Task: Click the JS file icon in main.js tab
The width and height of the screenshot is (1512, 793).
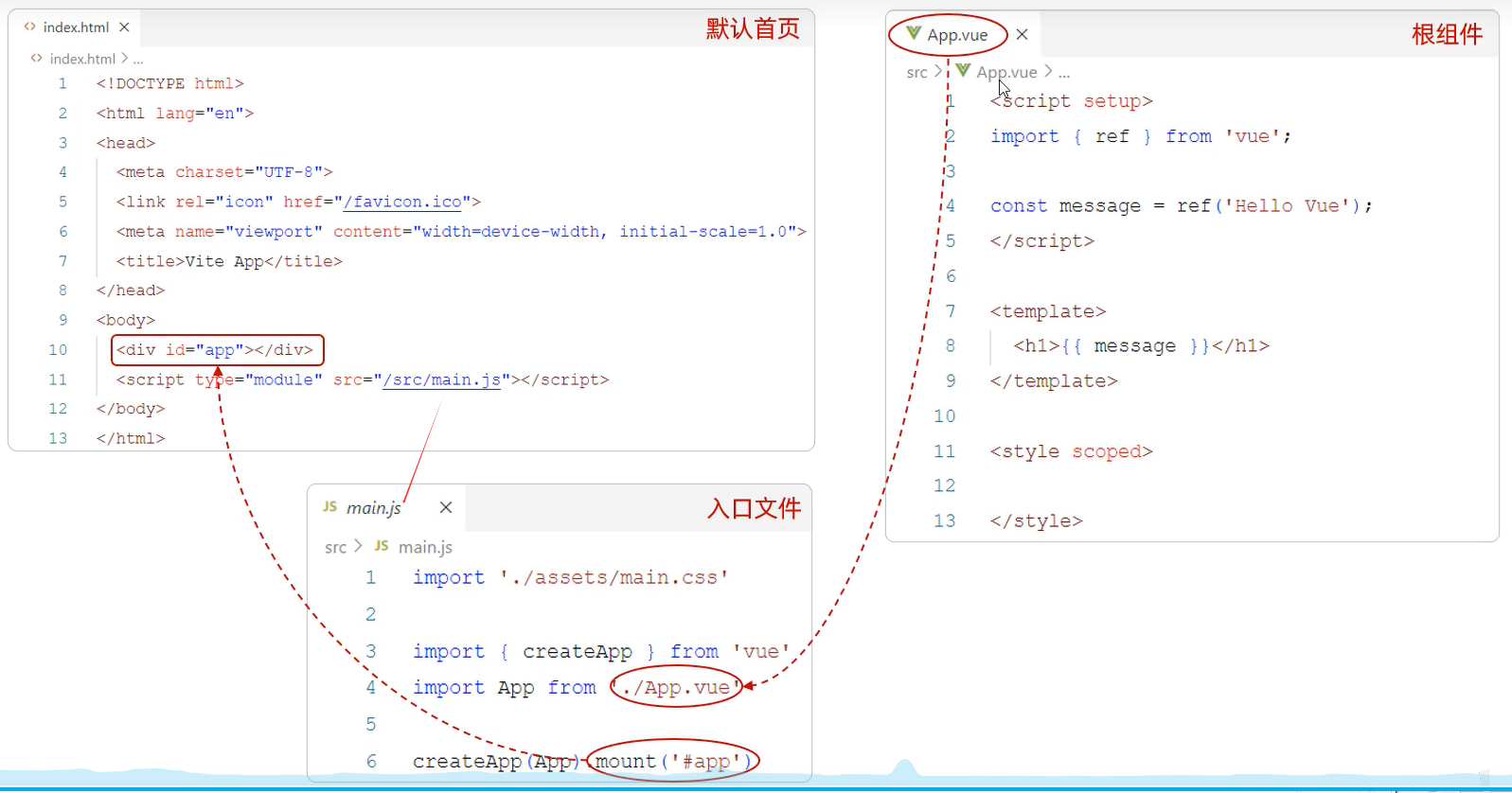Action: (x=329, y=507)
